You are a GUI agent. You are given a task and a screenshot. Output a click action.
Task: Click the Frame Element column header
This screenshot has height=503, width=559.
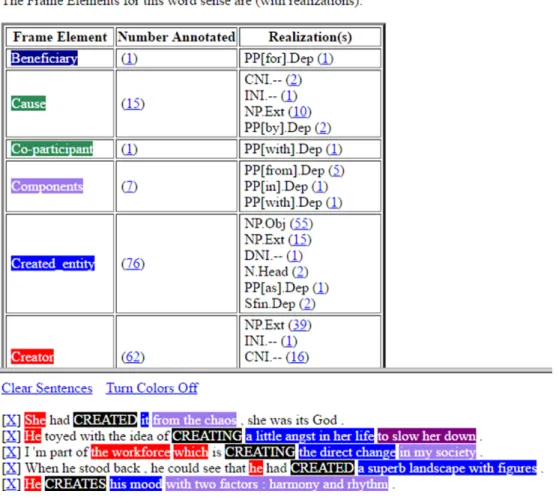60,37
